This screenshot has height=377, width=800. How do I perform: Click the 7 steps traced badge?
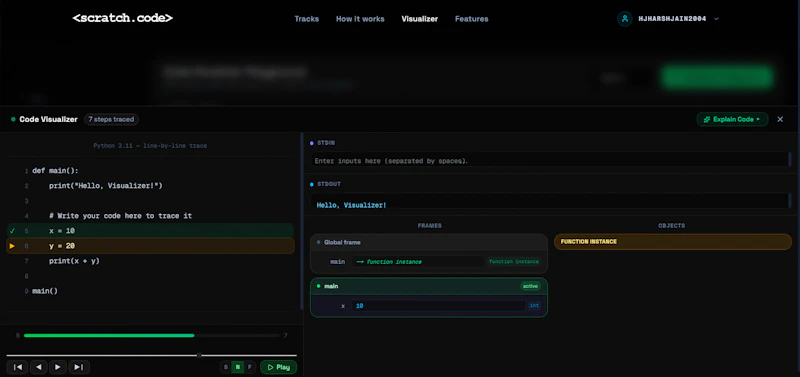point(111,119)
